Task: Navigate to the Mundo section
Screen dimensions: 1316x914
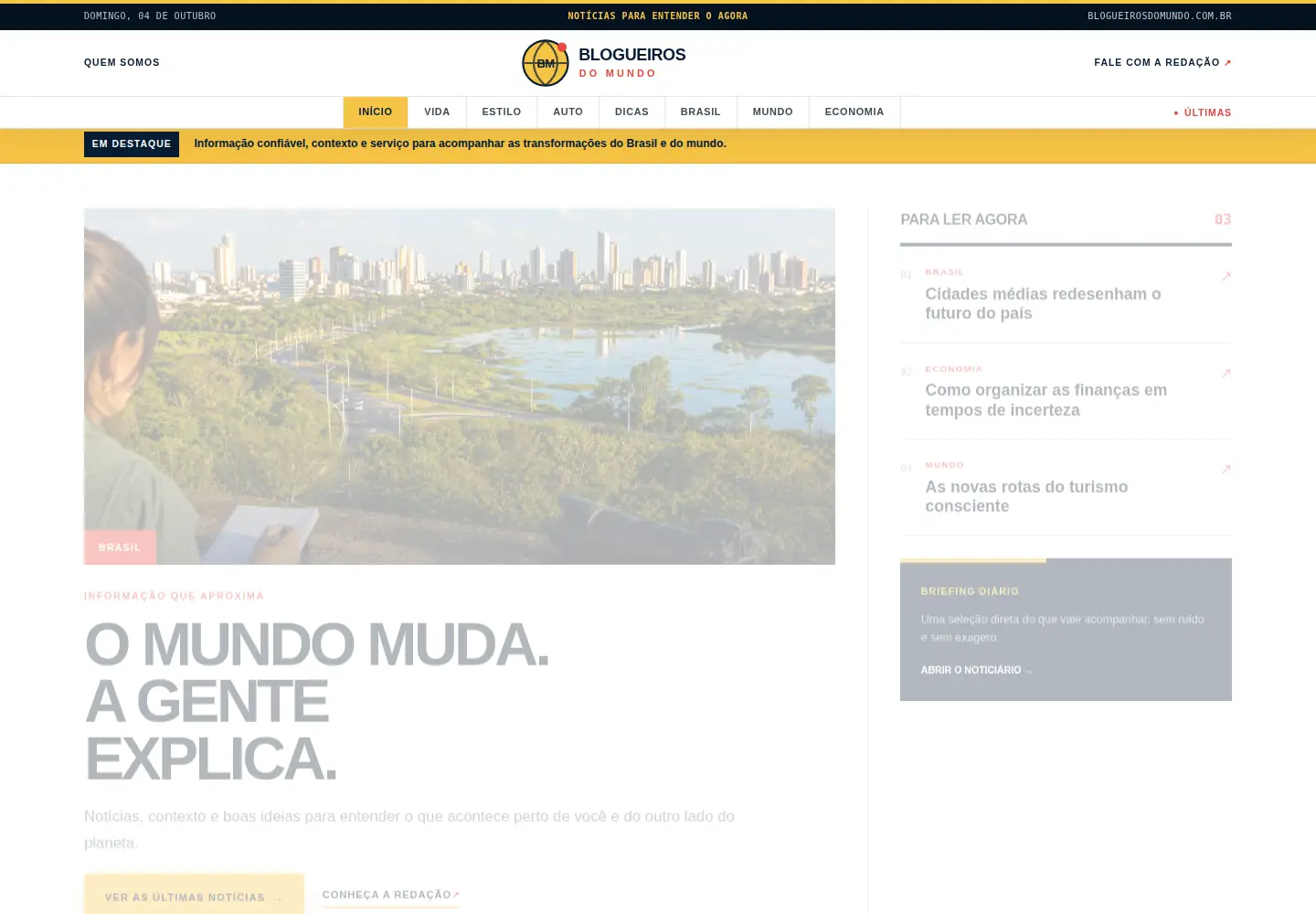Action: tap(773, 112)
